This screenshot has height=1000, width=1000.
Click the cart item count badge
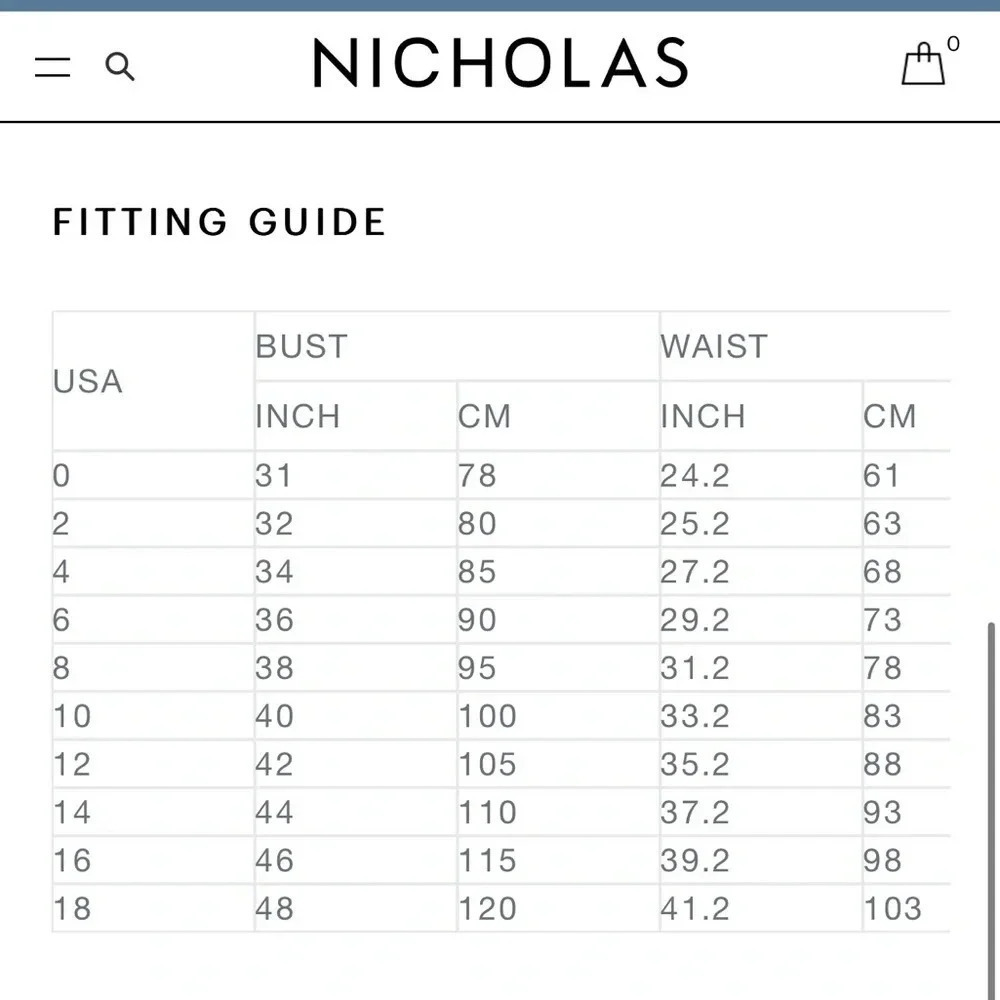click(x=953, y=43)
